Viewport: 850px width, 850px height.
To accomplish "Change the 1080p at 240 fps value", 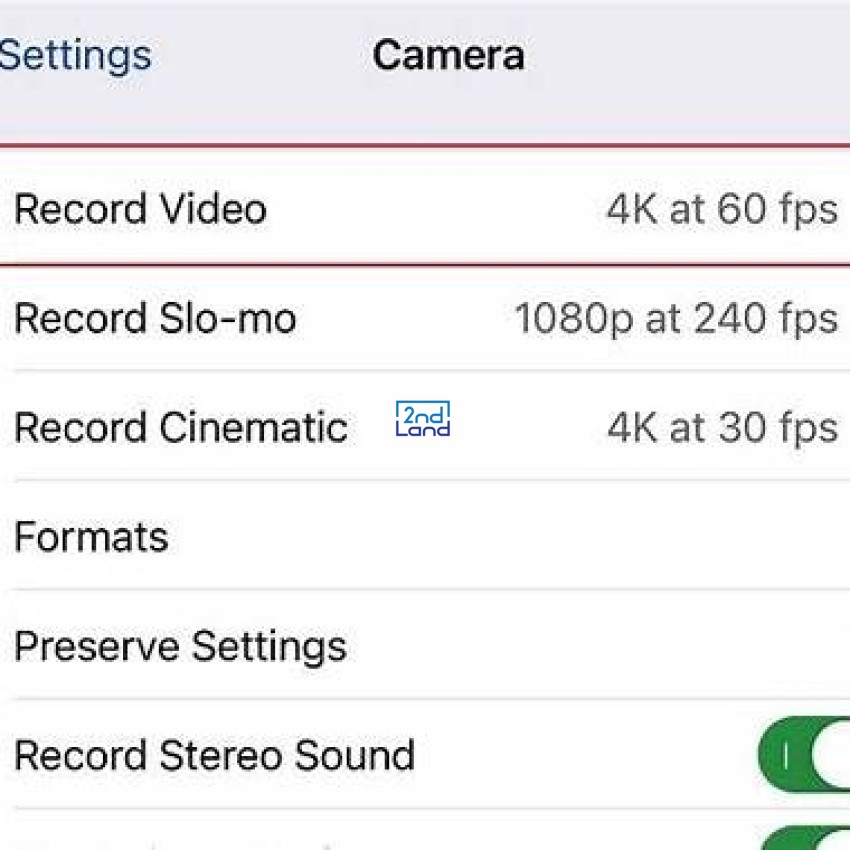I will (x=676, y=318).
